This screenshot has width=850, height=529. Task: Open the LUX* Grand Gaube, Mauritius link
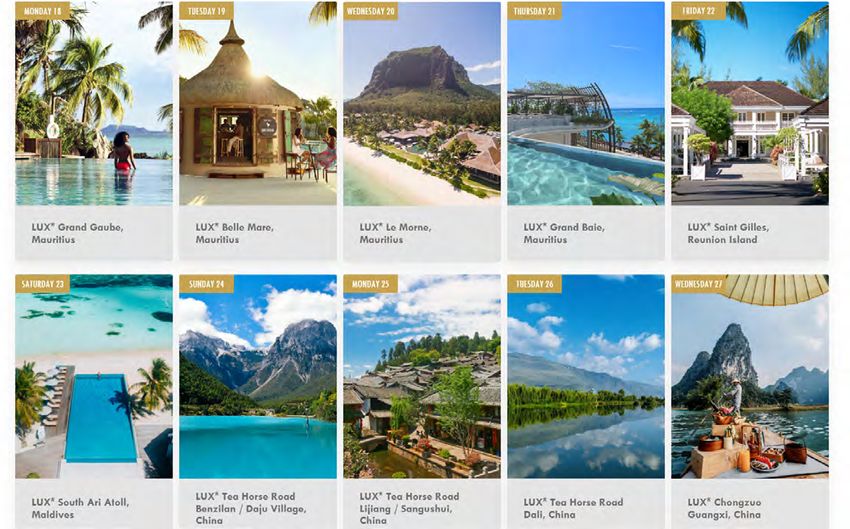[78, 233]
